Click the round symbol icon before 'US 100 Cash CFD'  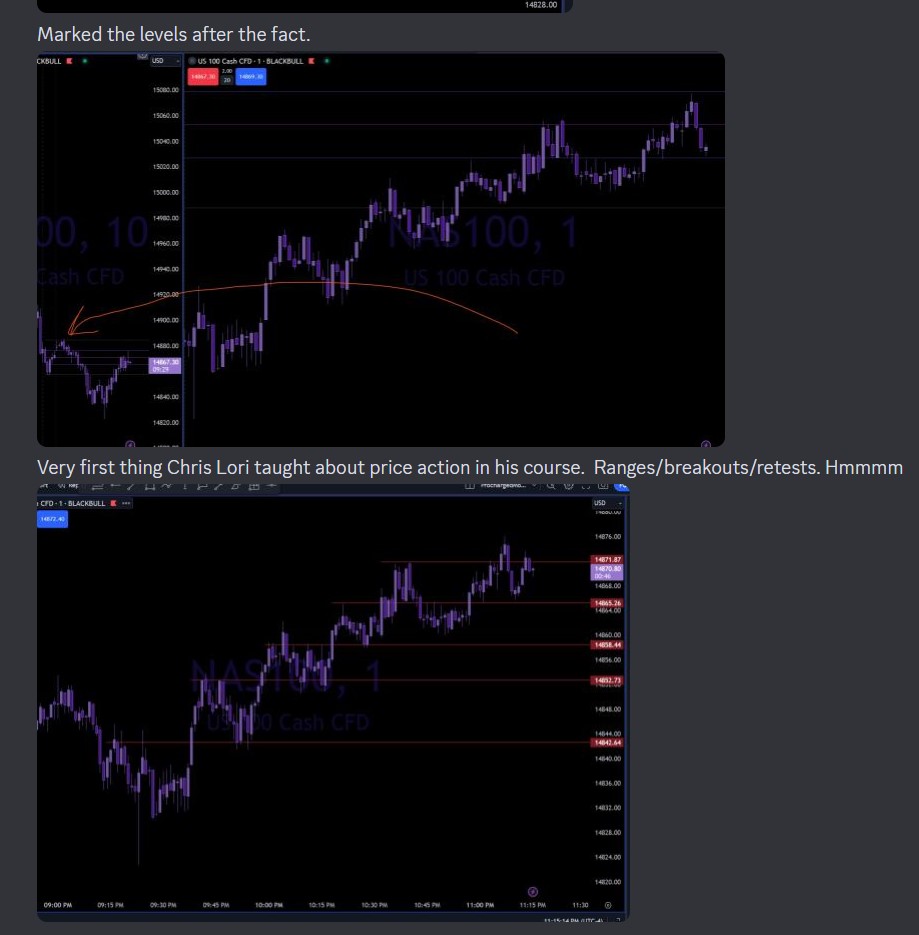[x=192, y=61]
